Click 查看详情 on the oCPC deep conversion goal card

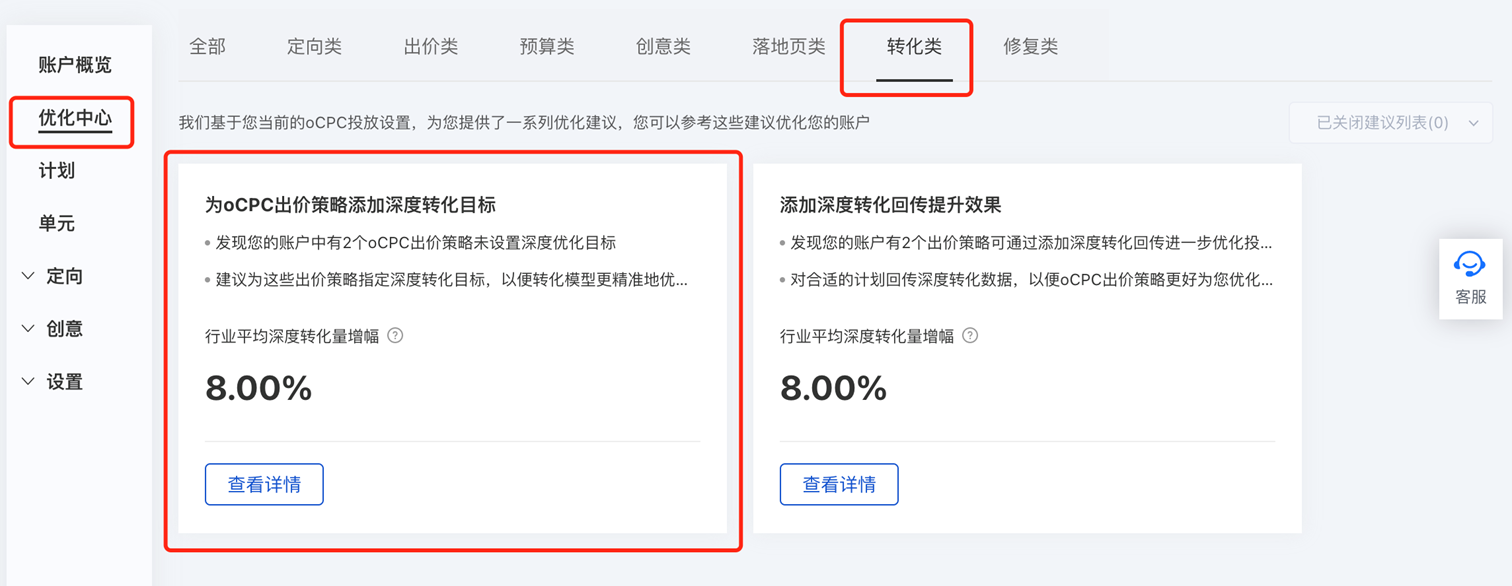(x=264, y=485)
